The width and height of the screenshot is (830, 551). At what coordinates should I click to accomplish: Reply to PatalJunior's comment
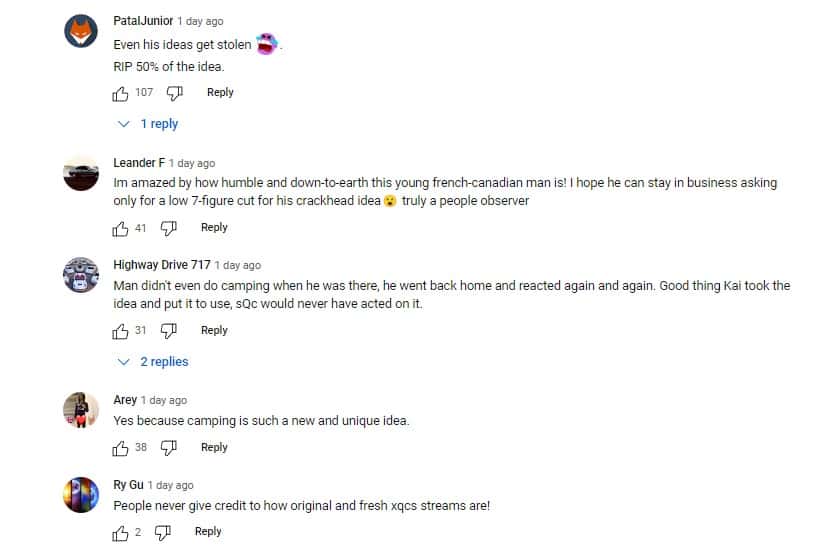(220, 93)
